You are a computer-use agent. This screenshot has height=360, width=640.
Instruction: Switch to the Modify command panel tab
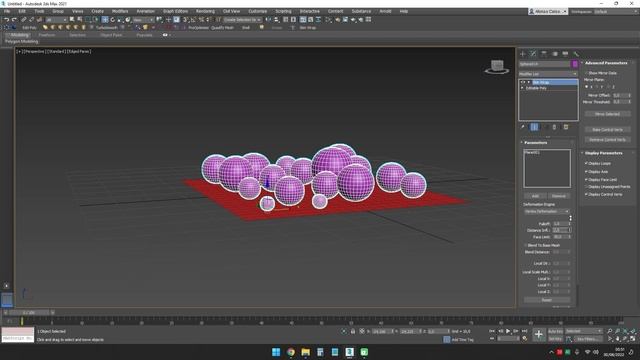coord(533,54)
